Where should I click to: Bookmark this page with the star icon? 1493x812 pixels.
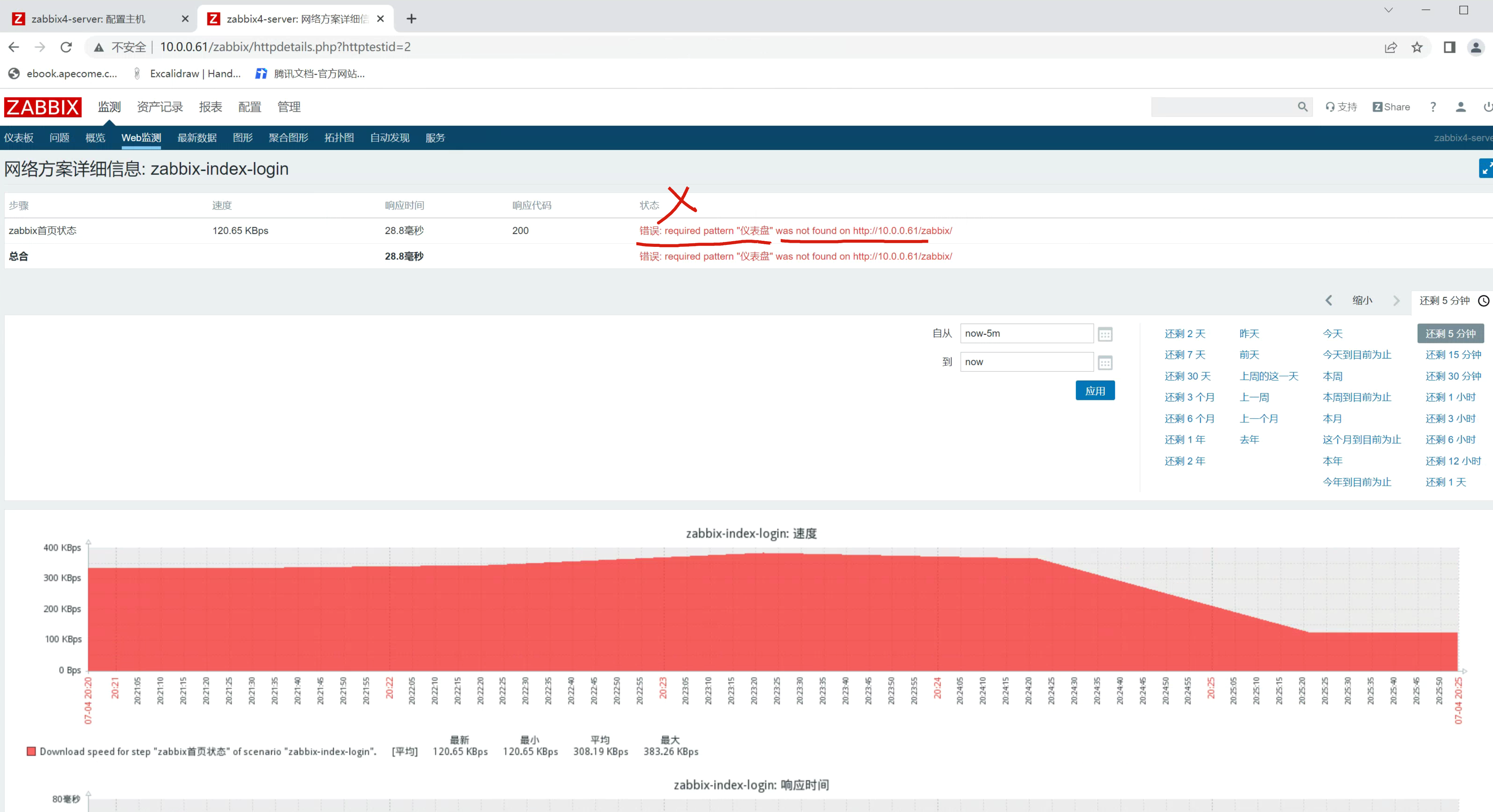[x=1417, y=47]
